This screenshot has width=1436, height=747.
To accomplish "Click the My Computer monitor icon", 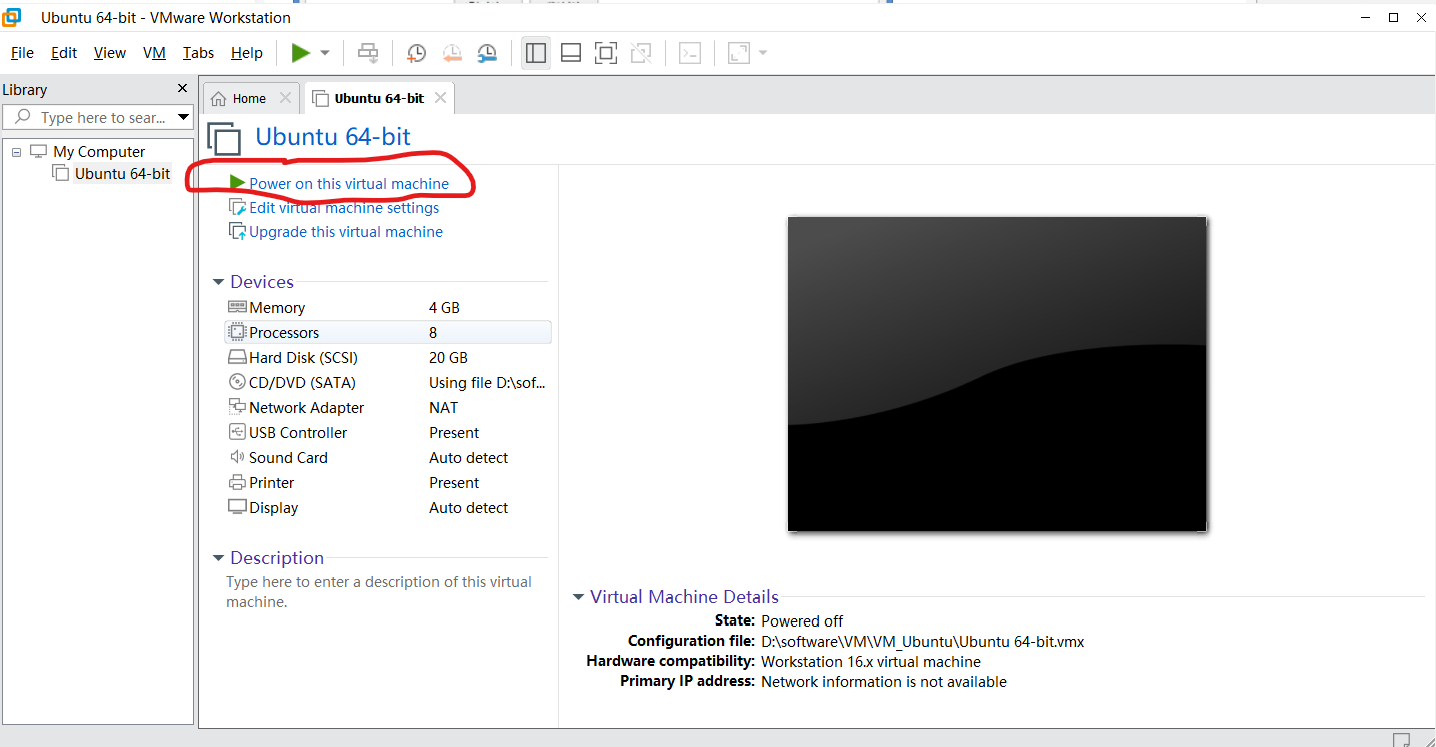I will (x=39, y=152).
